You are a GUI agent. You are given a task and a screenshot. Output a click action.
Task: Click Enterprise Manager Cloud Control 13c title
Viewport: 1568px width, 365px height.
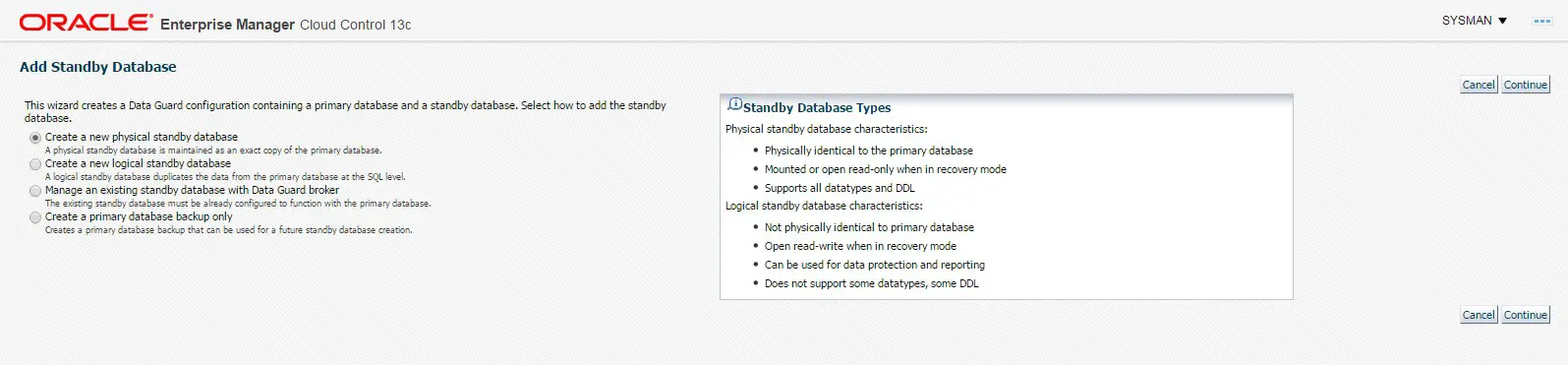tap(285, 25)
